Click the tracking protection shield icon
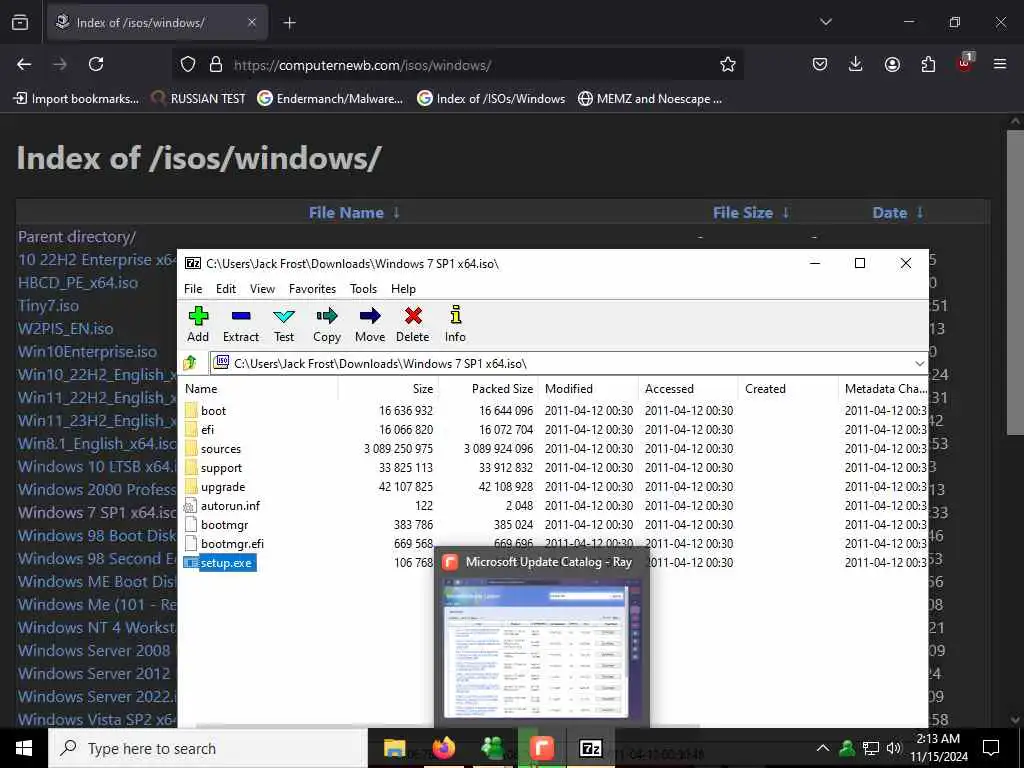Viewport: 1024px width, 768px height. pos(188,64)
